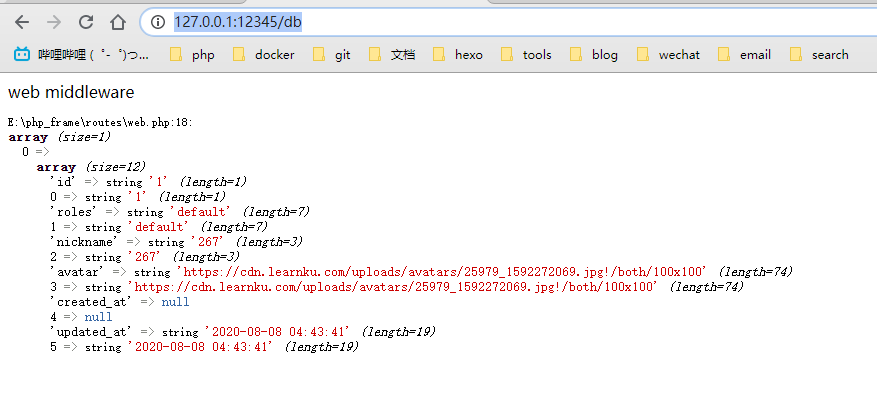Image resolution: width=877 pixels, height=413 pixels.
Task: Open the 文档 bookmarks folder
Action: pos(392,55)
